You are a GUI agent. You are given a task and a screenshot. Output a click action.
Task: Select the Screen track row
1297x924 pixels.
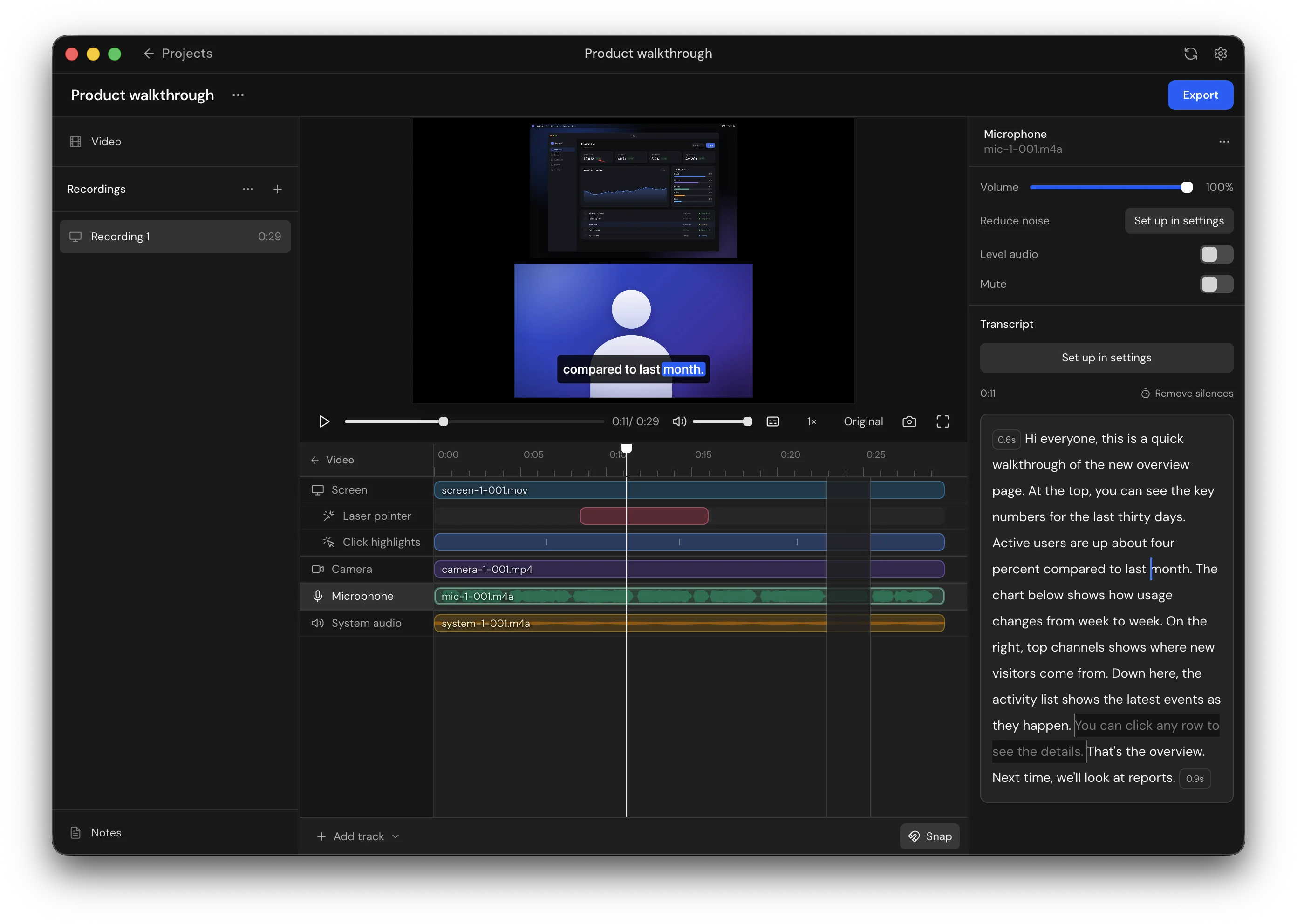click(367, 490)
